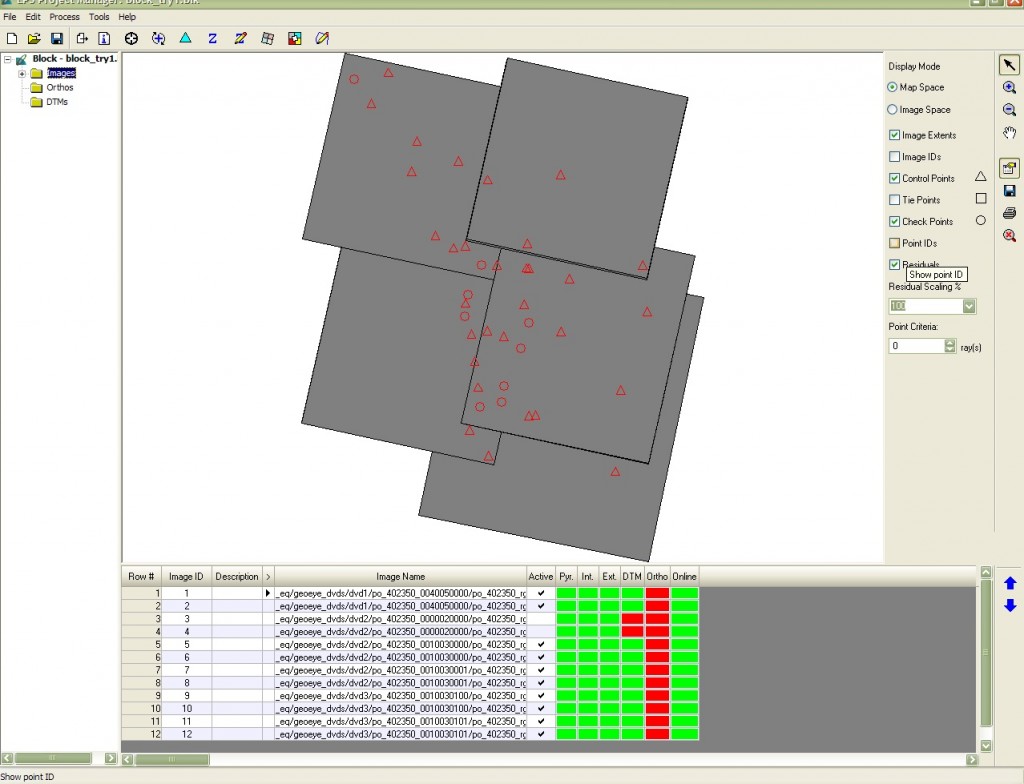The height and width of the screenshot is (784, 1024).
Task: Save the block file via toolbar disk
Action: tap(57, 39)
